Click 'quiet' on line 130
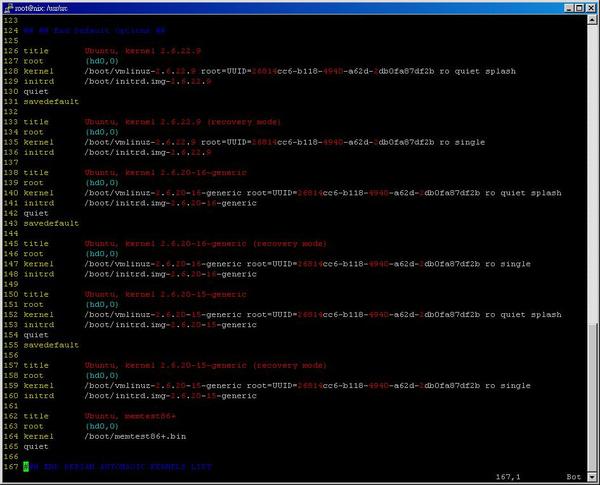Image resolution: width=600 pixels, height=485 pixels. point(36,91)
